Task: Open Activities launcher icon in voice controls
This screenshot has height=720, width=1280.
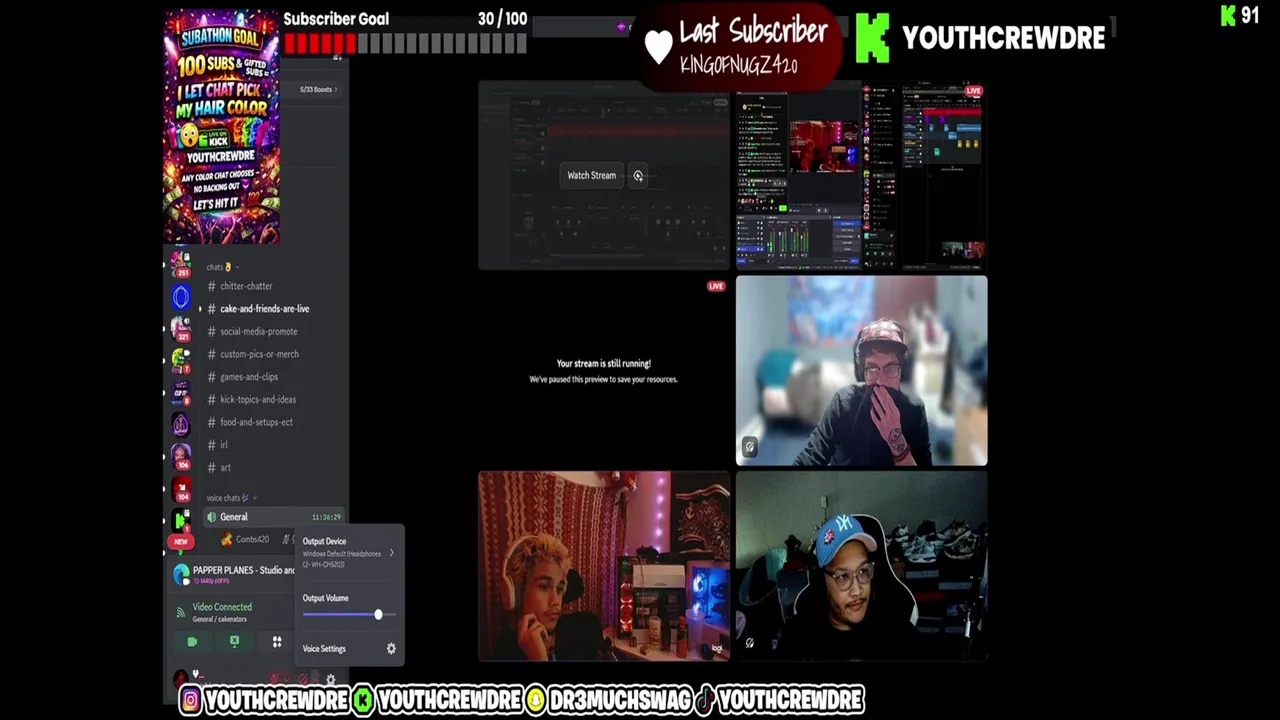Action: click(x=277, y=642)
